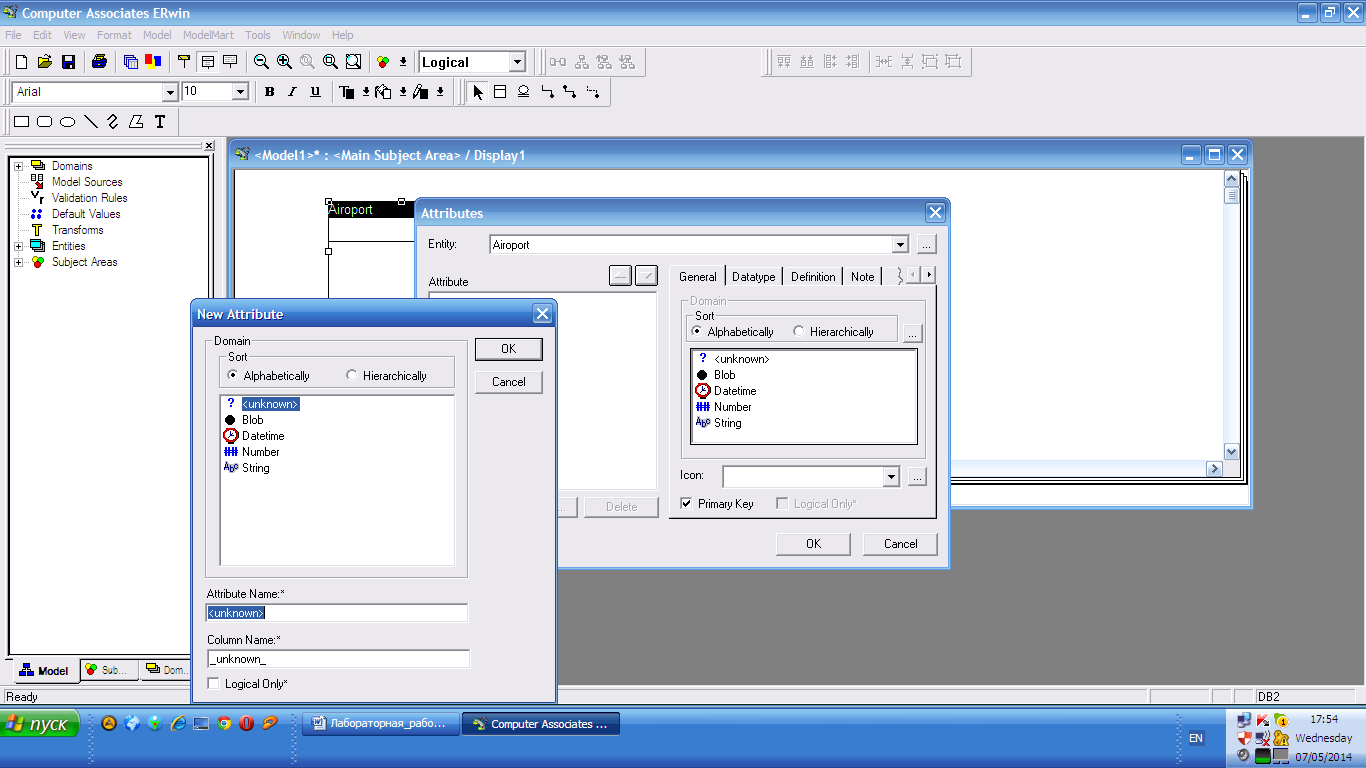This screenshot has width=1366, height=768.
Task: Click the attribute display level icon
Action: (207, 62)
